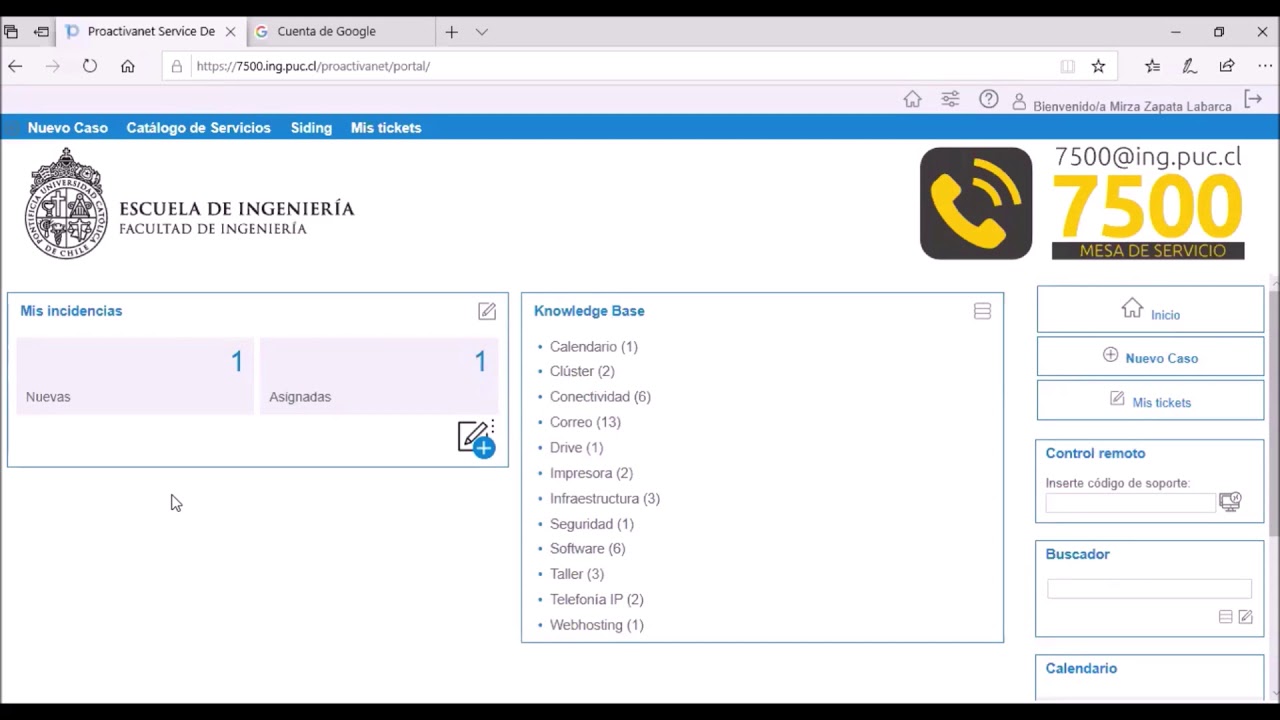Open the user profile icon beside Bienvenido/a
Image resolution: width=1280 pixels, height=720 pixels.
coord(1019,102)
